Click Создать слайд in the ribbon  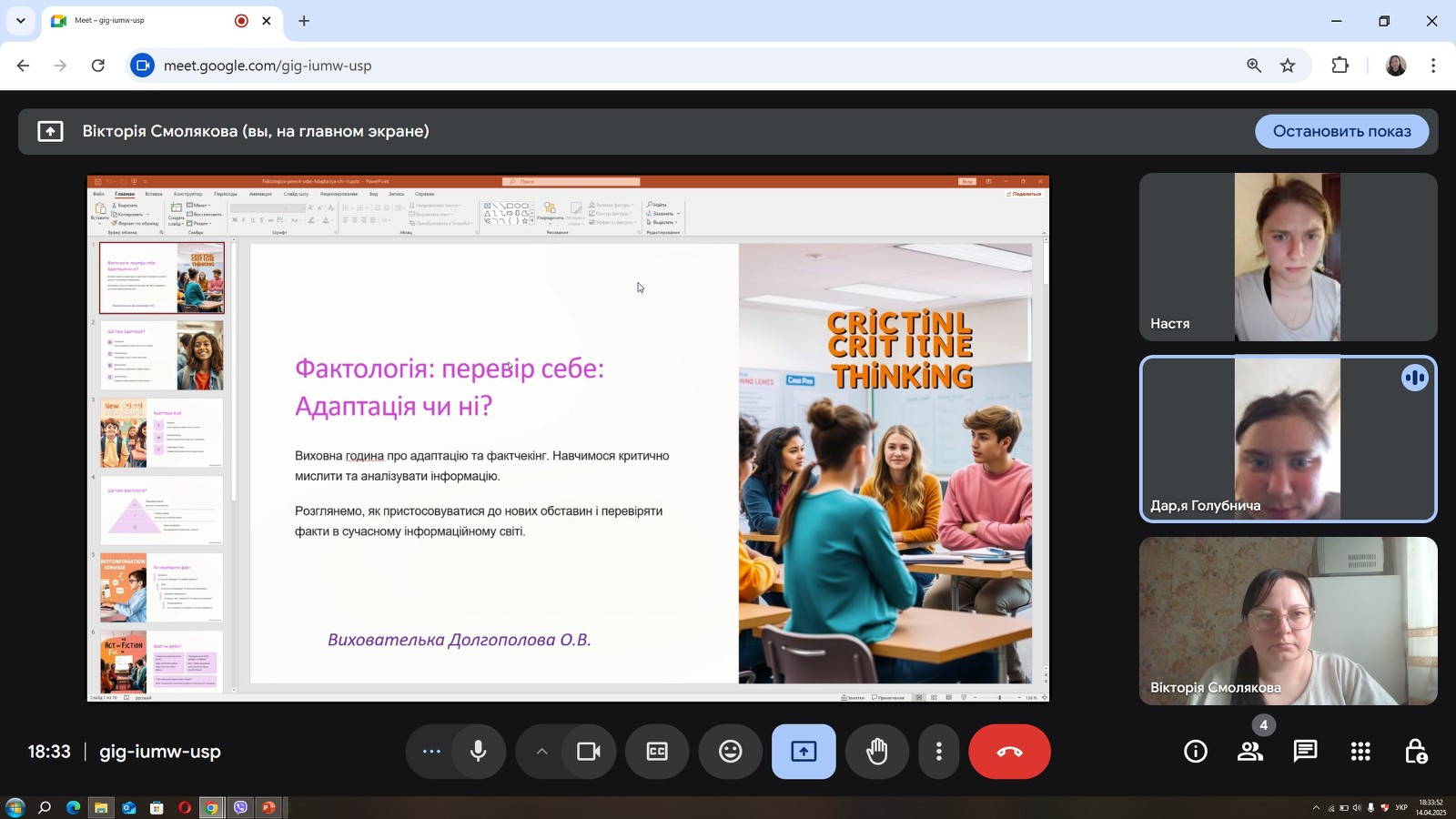pos(176,214)
